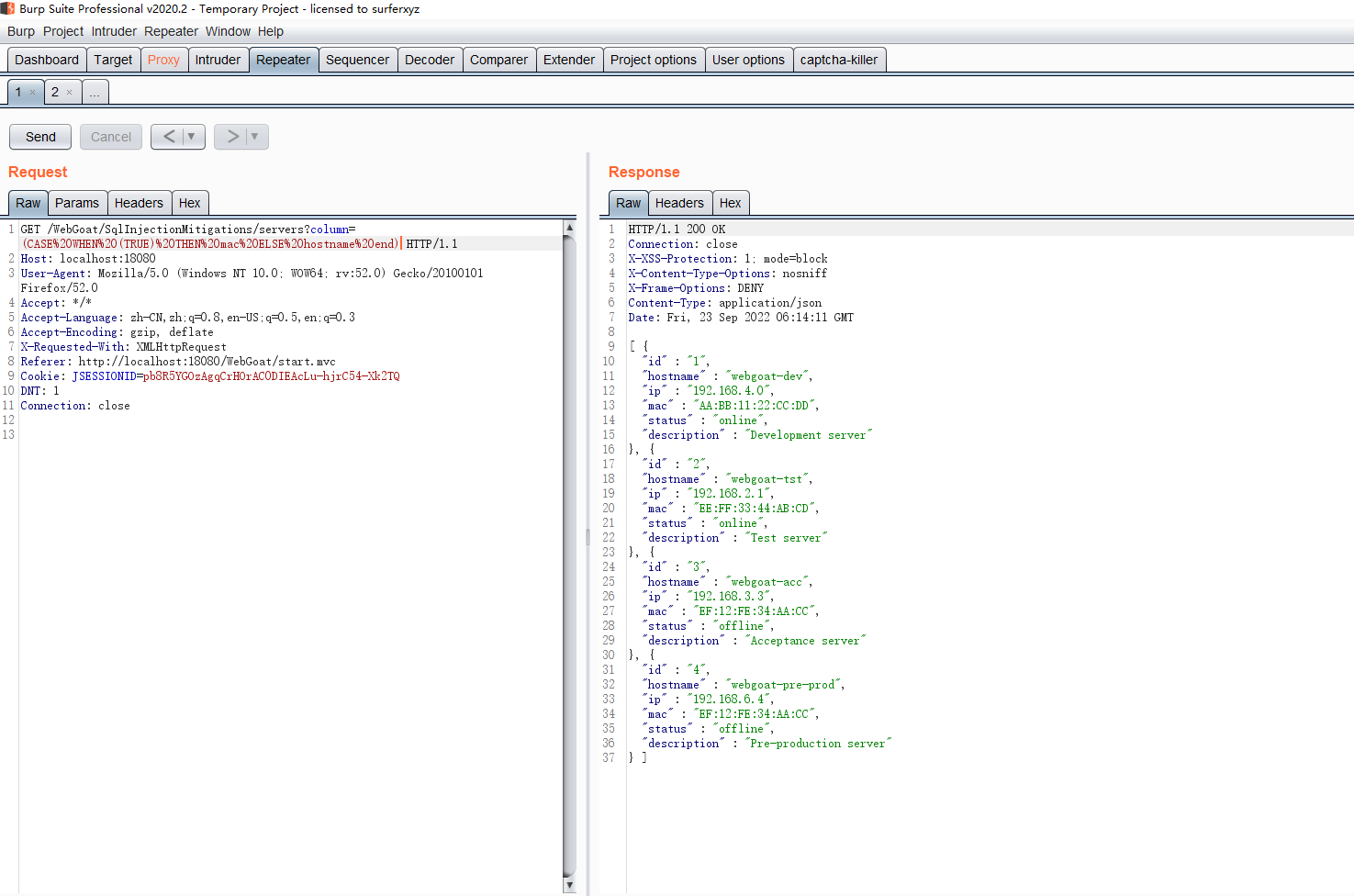The height and width of the screenshot is (896, 1354).
Task: Open the forward history dropdown arrow
Action: coord(255,137)
